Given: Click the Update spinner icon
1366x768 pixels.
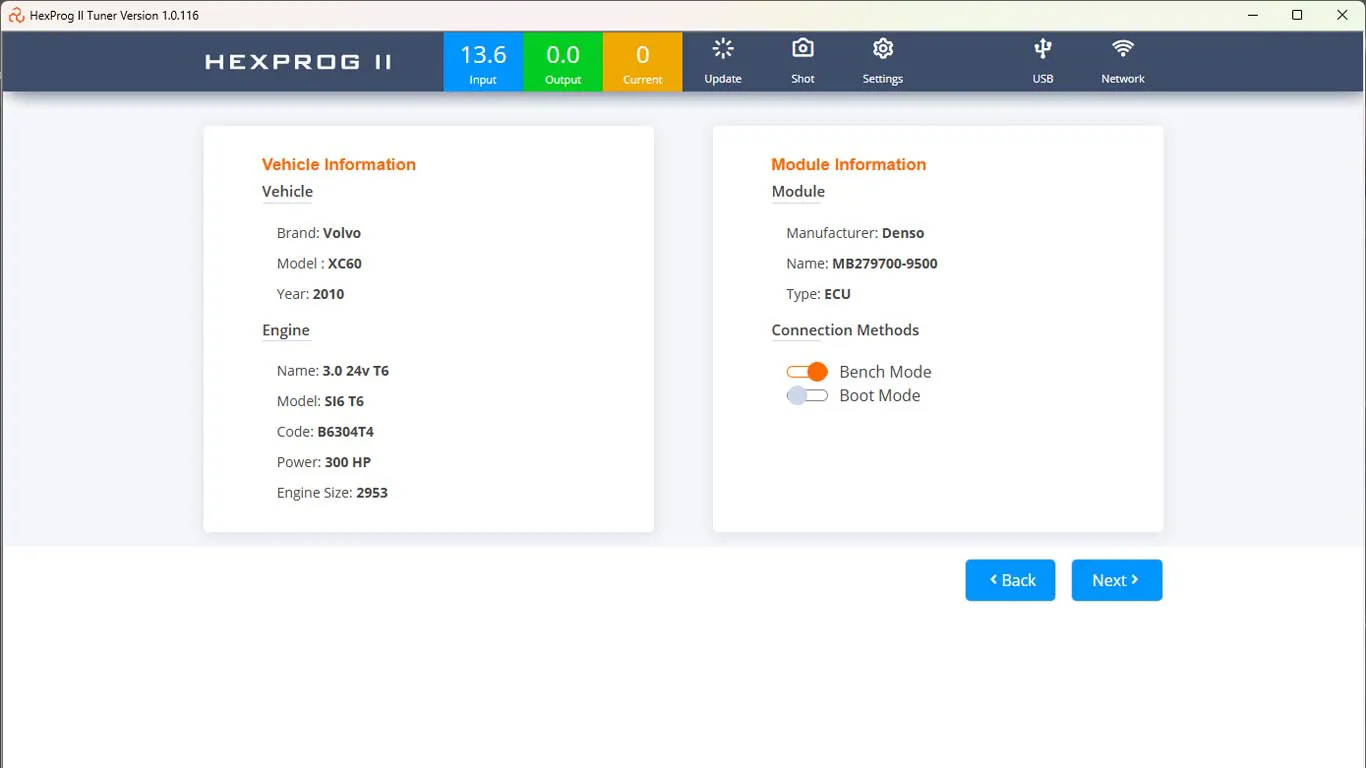Looking at the screenshot, I should [x=723, y=49].
